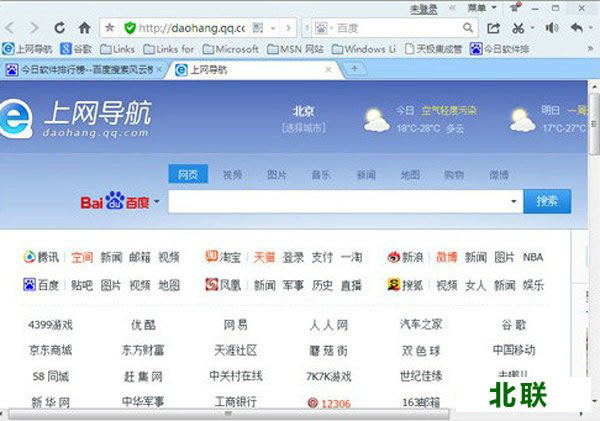Select the 音乐 search tab
This screenshot has height=421, width=600.
click(x=321, y=175)
